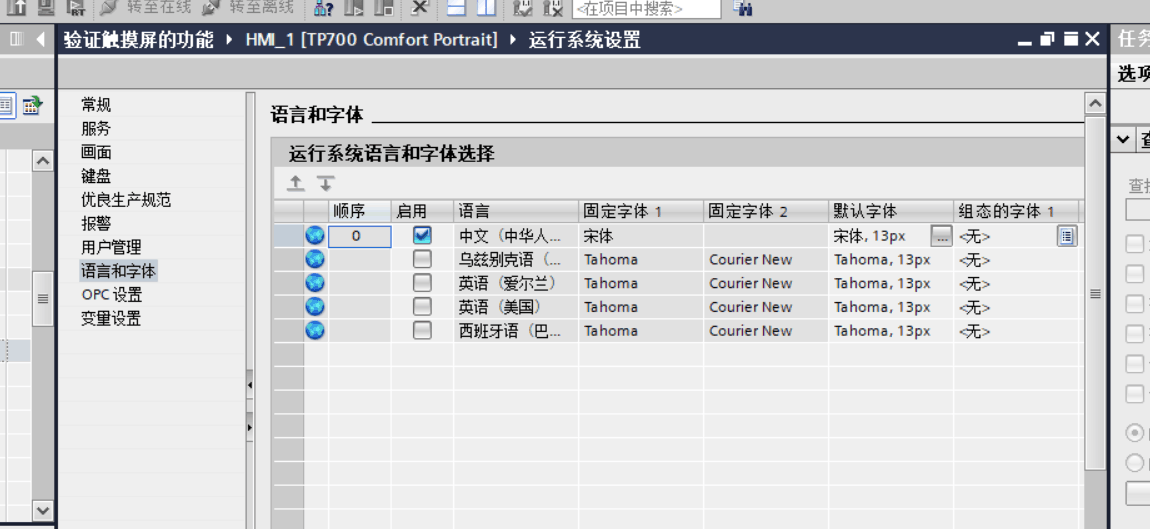1150x529 pixels.
Task: Click the Go offline plug icon
Action: click(x=211, y=7)
